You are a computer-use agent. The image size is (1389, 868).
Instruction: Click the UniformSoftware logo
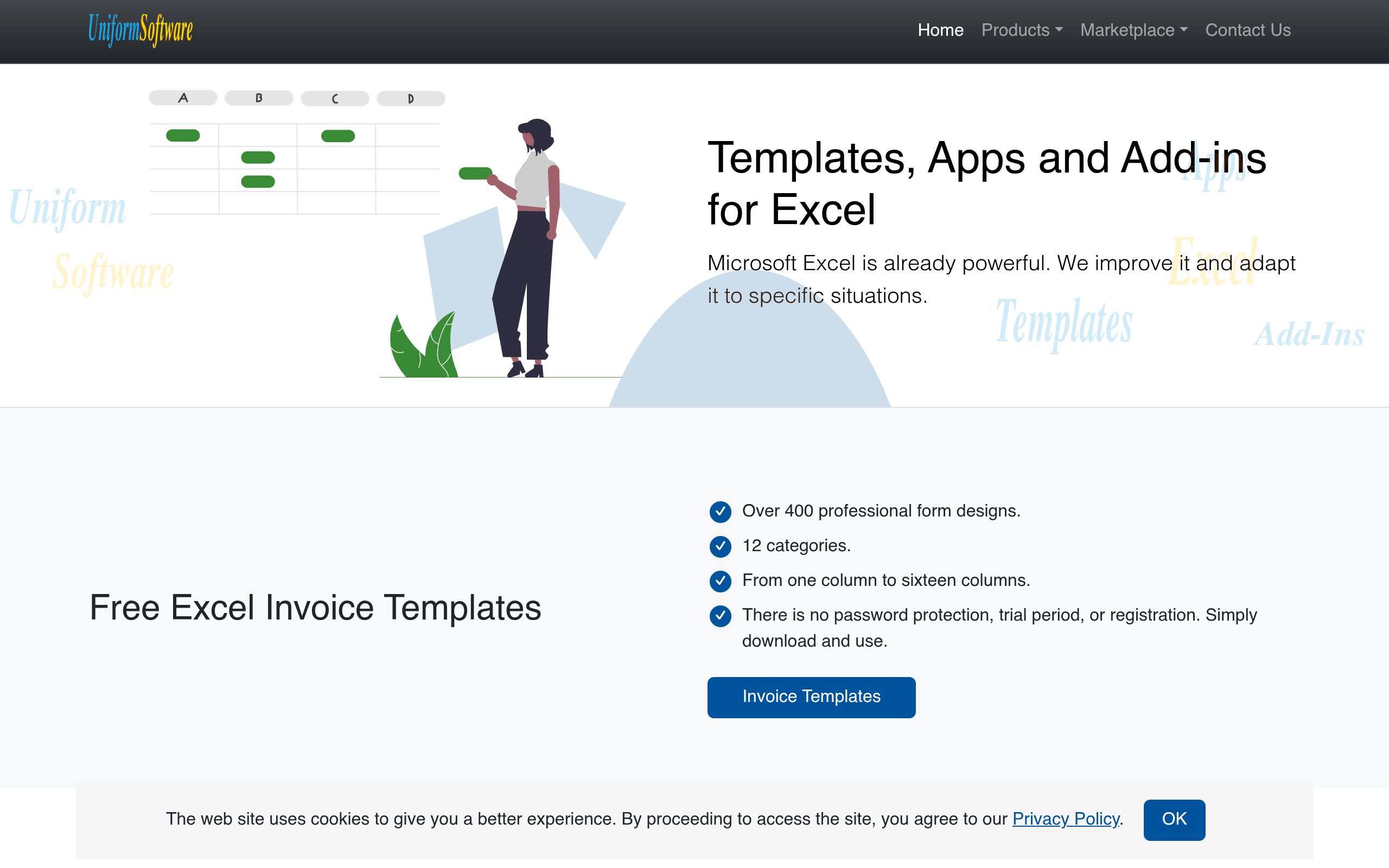141,30
